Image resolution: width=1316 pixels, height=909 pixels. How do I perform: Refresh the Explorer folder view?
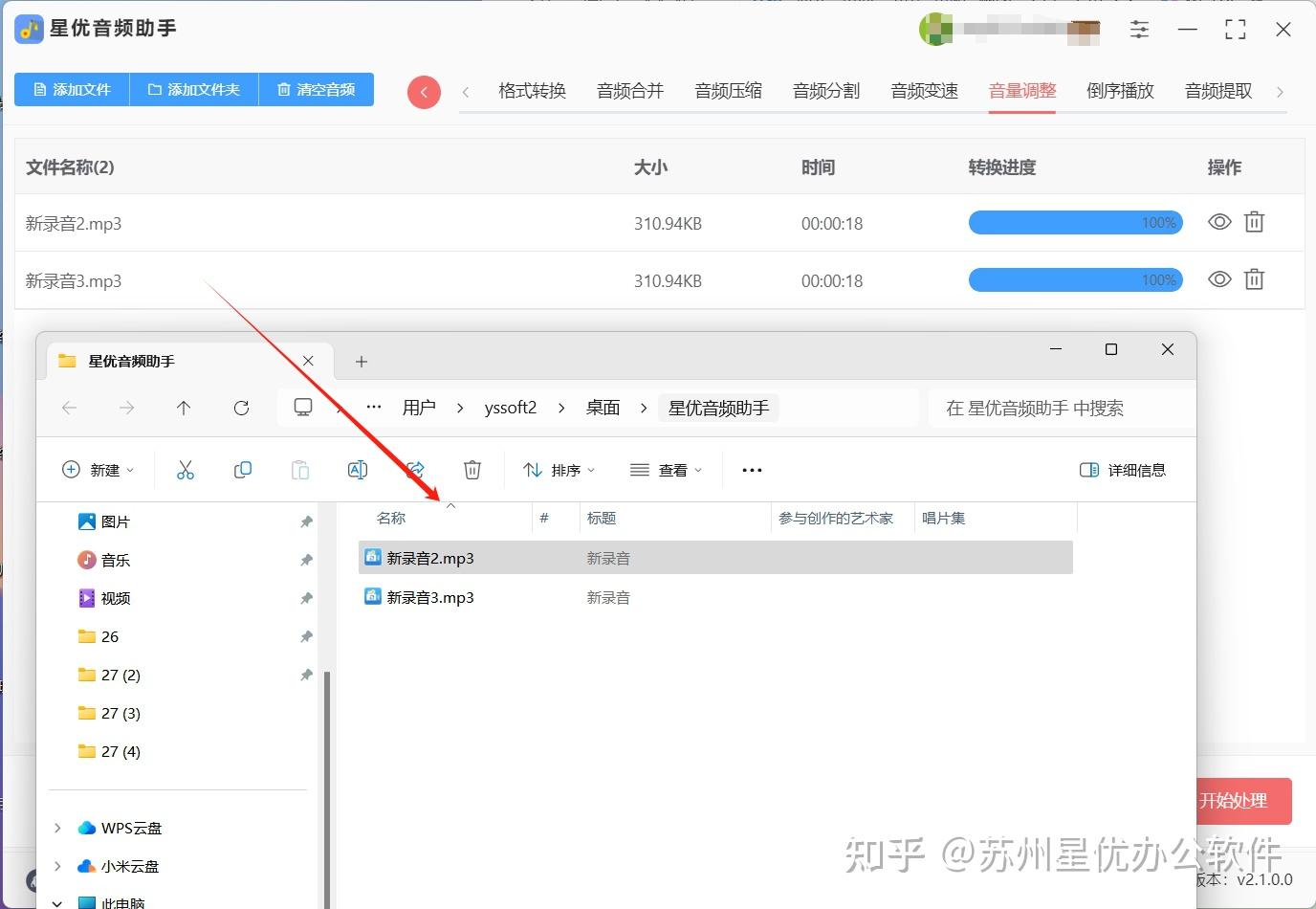pyautogui.click(x=241, y=408)
